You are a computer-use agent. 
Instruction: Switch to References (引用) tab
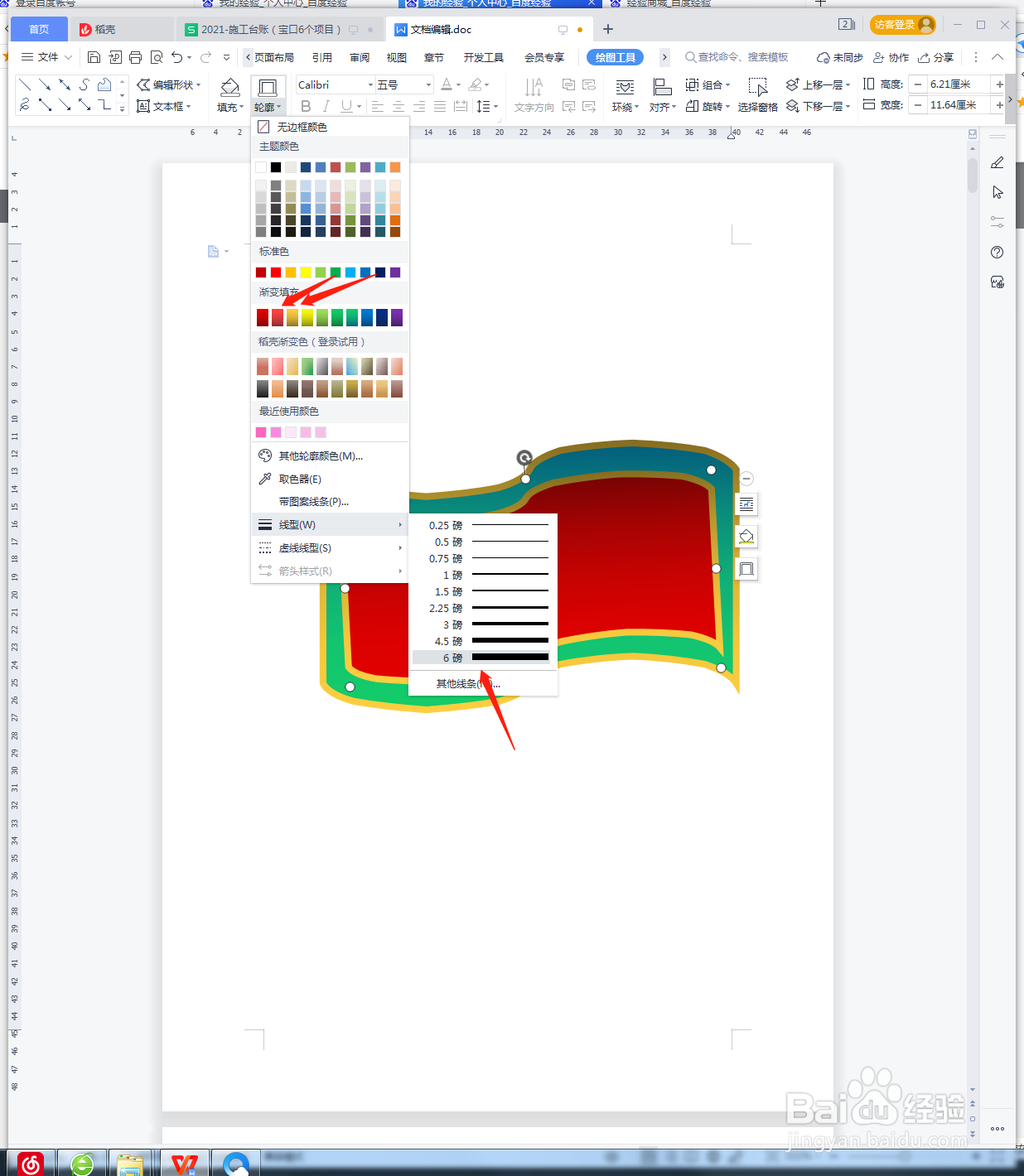pyautogui.click(x=322, y=57)
